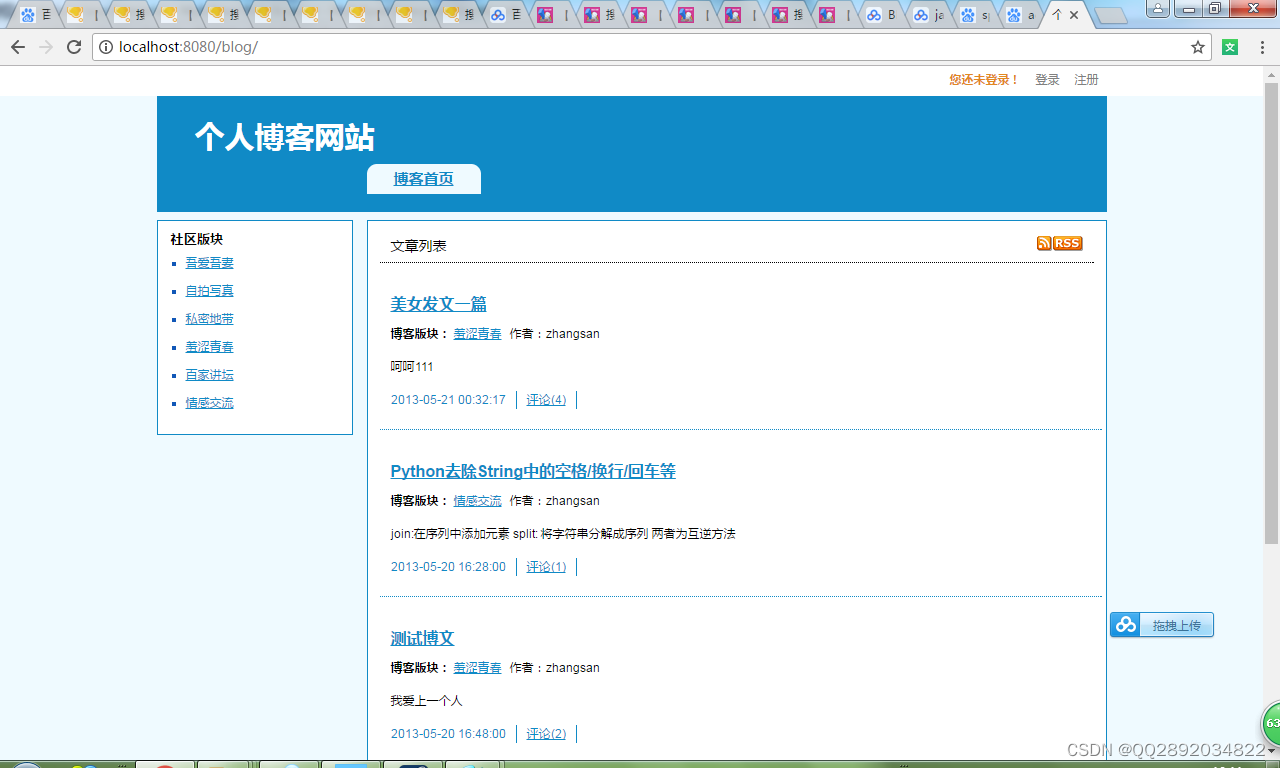Viewport: 1280px width, 768px height.
Task: Open the 私密地带 community section
Action: pos(209,319)
